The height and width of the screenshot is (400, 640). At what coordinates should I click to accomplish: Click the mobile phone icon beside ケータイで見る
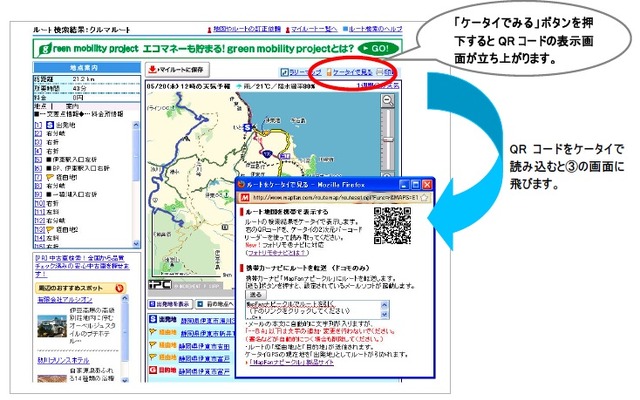click(329, 72)
